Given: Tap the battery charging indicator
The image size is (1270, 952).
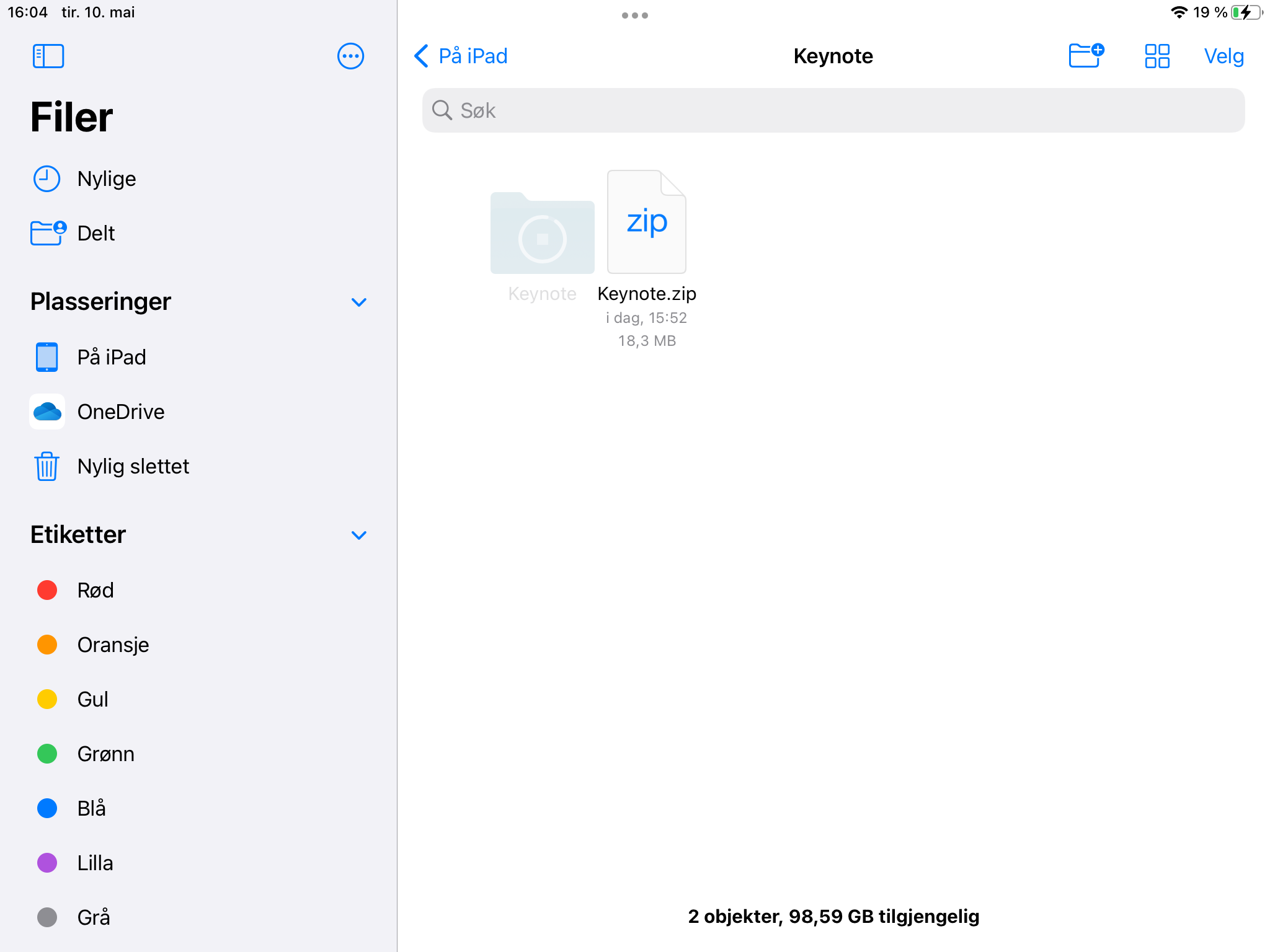Looking at the screenshot, I should pyautogui.click(x=1246, y=12).
